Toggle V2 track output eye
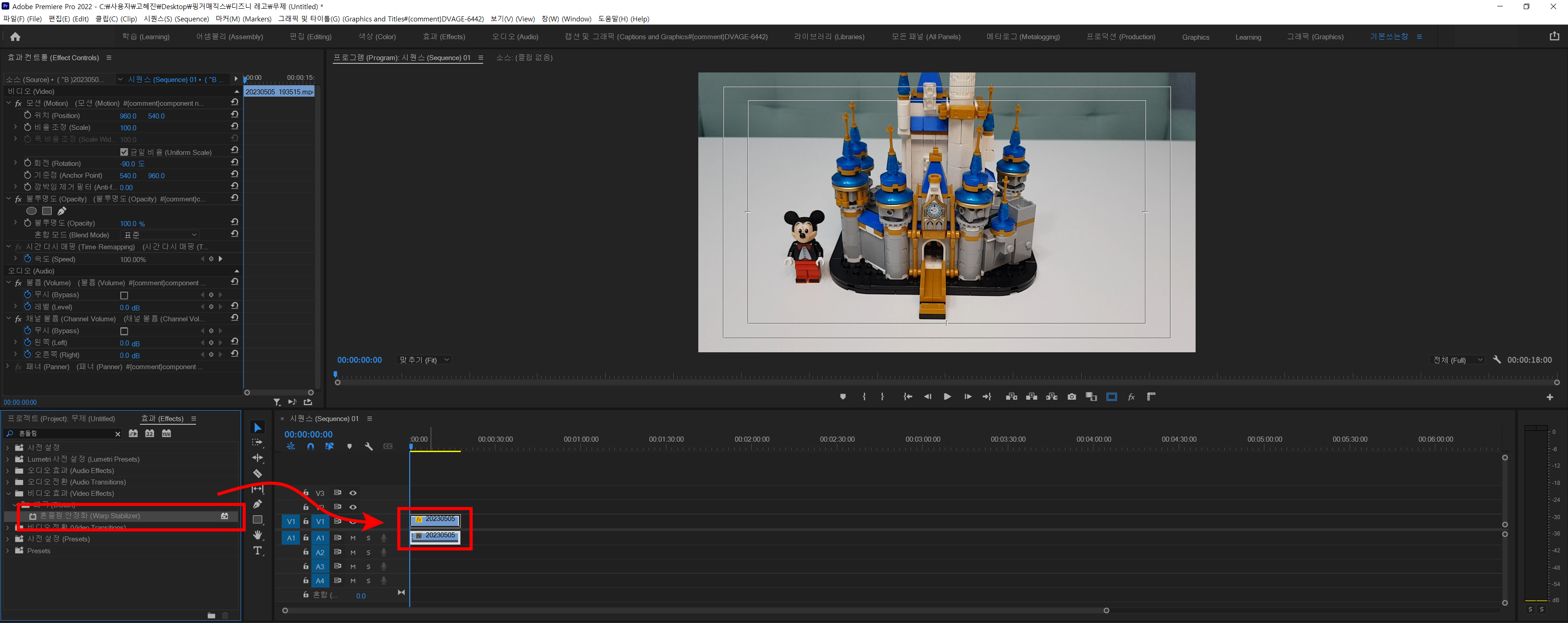The width and height of the screenshot is (1568, 623). pos(353,507)
